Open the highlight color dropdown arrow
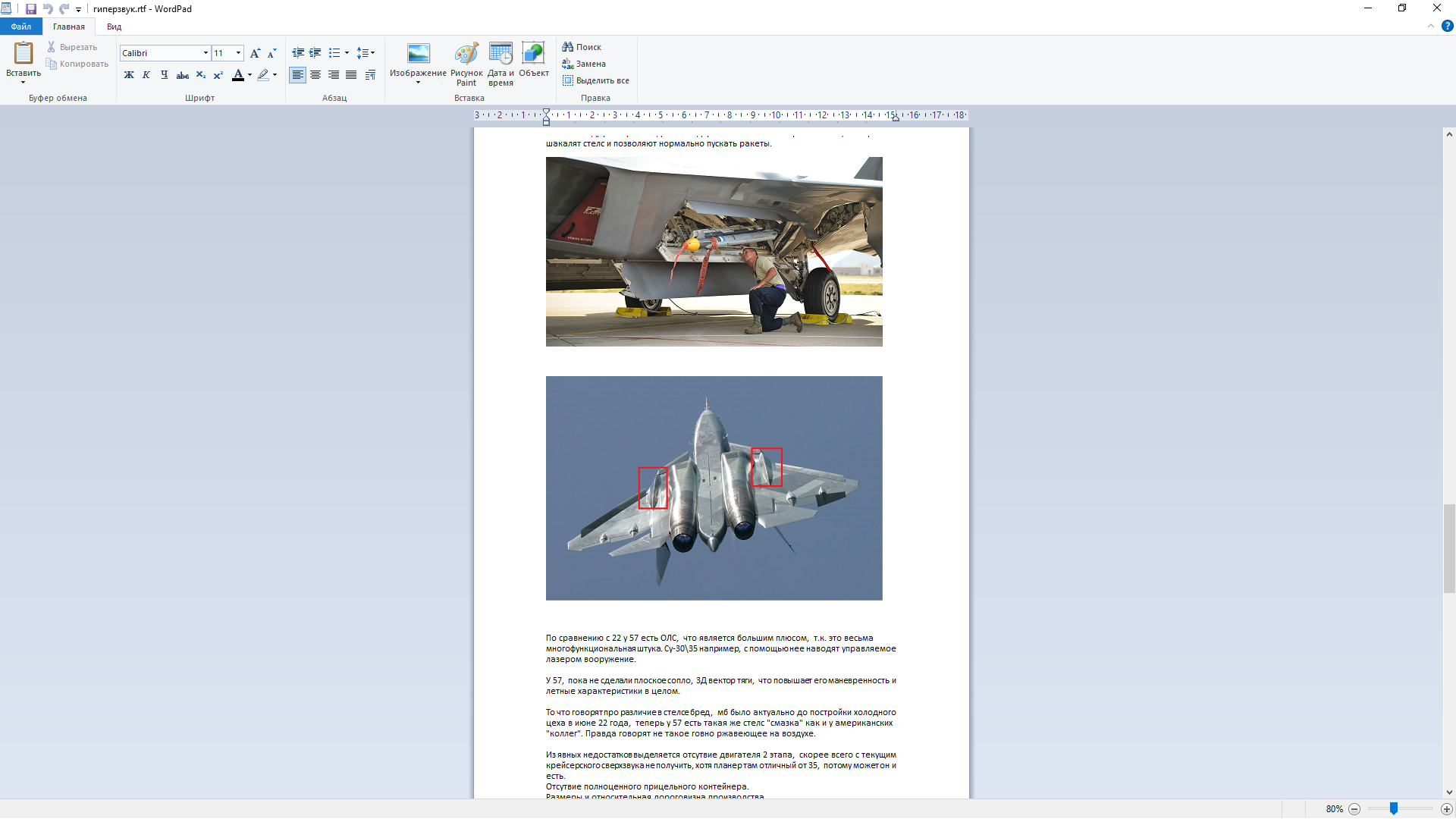1456x819 pixels. click(275, 75)
